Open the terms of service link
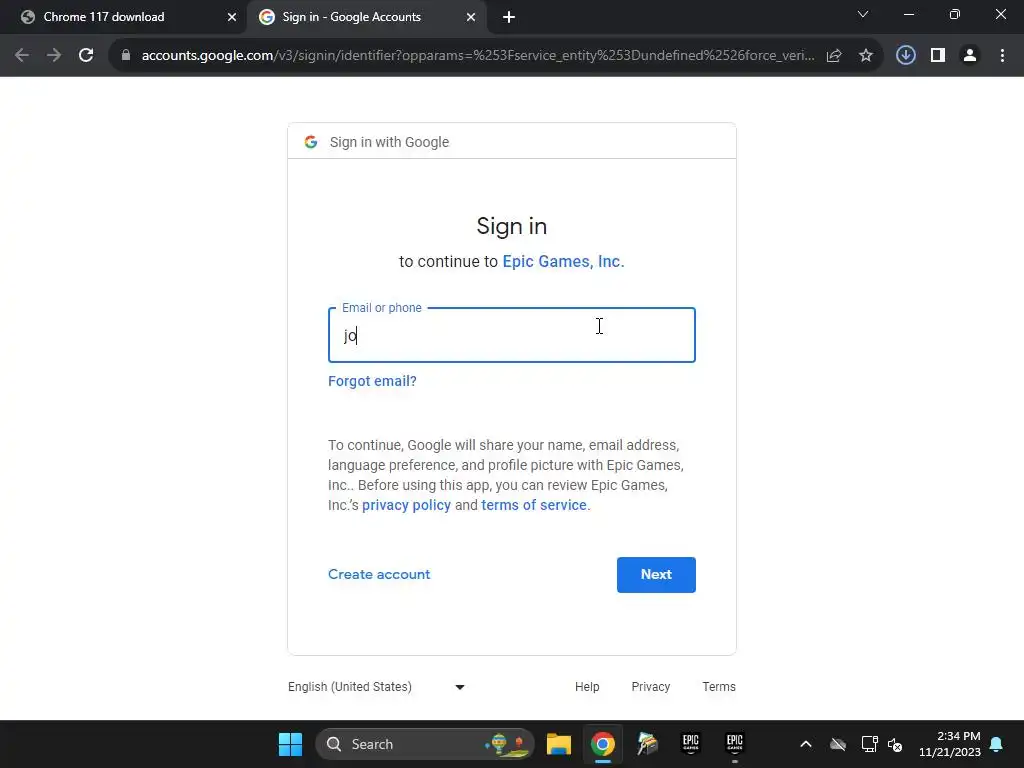 tap(534, 505)
